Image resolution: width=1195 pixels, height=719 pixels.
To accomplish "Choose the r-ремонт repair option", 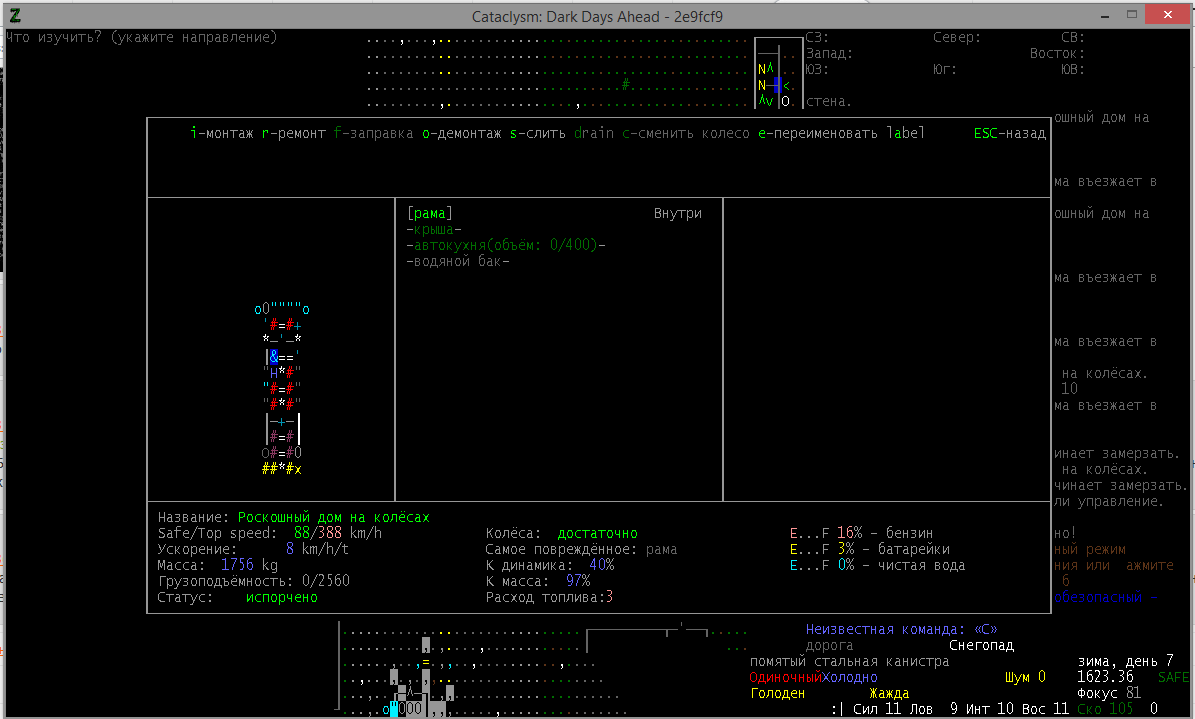I will (x=293, y=133).
